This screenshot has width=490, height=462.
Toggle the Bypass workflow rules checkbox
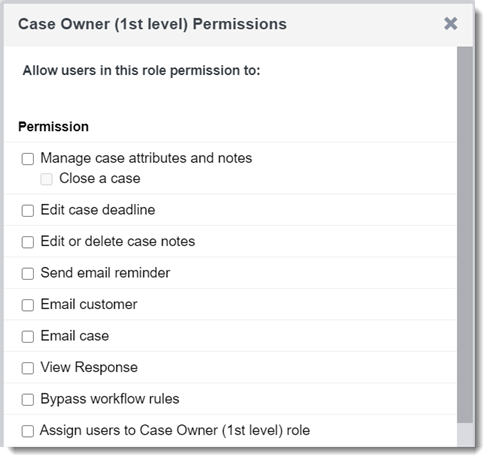28,400
